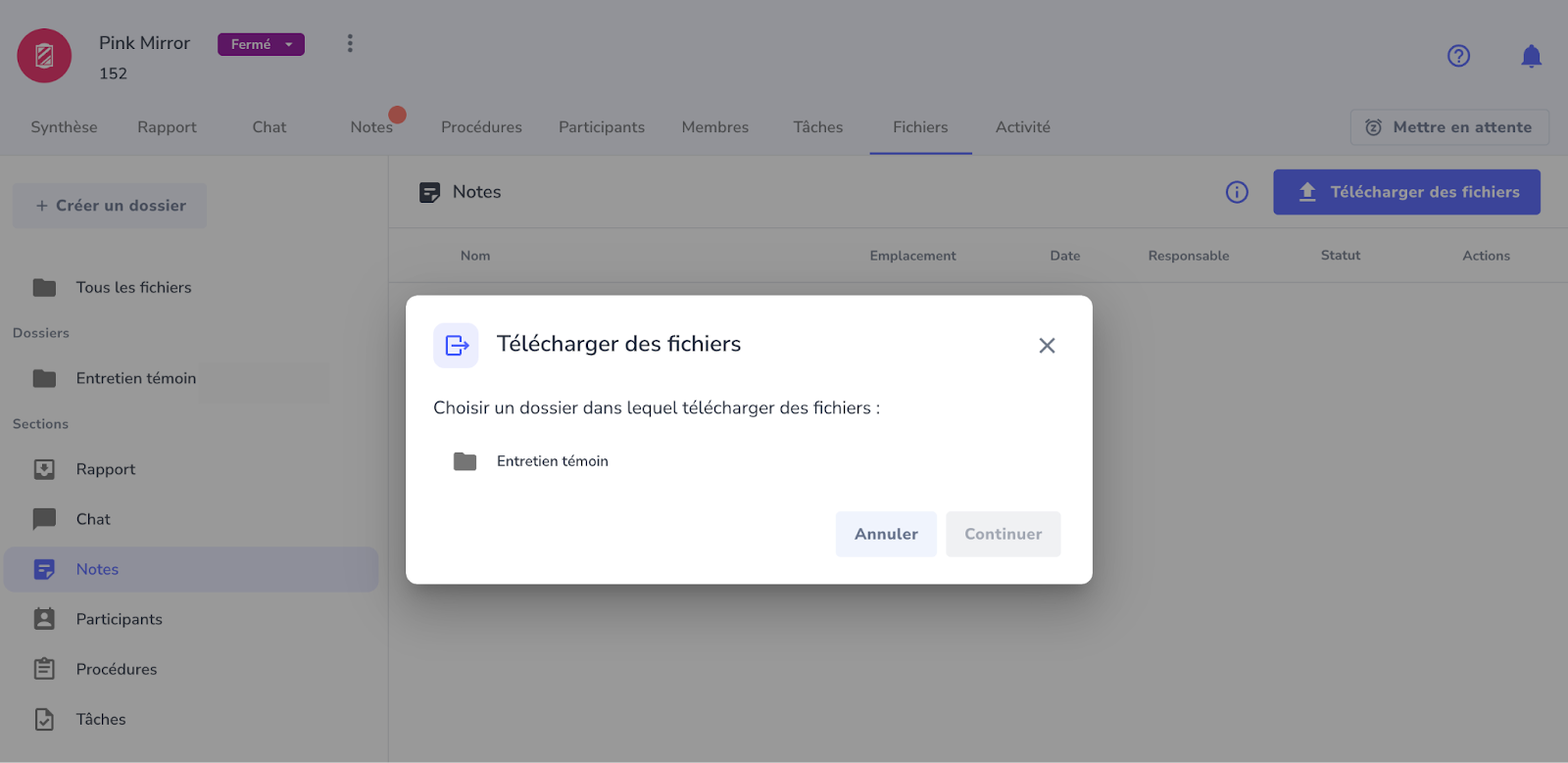Click the Notes header icon in main panel

(x=429, y=193)
